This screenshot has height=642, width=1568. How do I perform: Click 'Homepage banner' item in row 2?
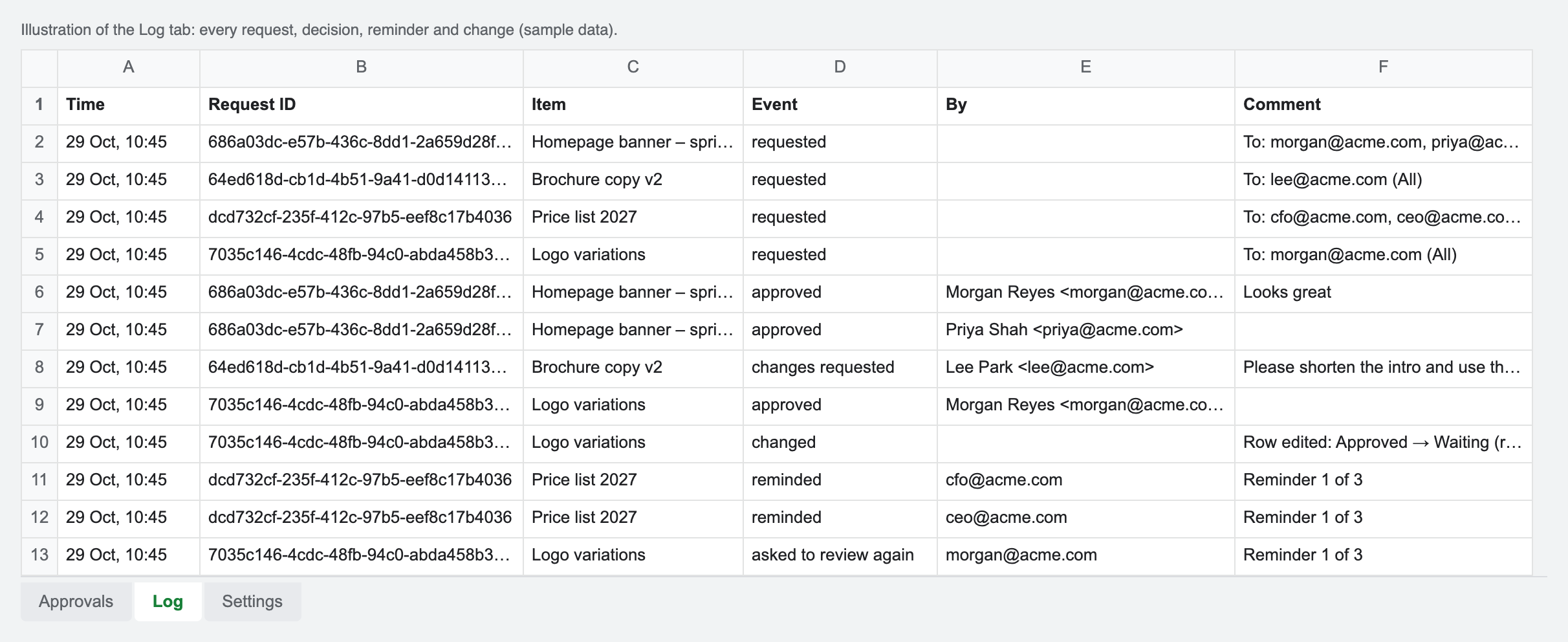coord(633,142)
